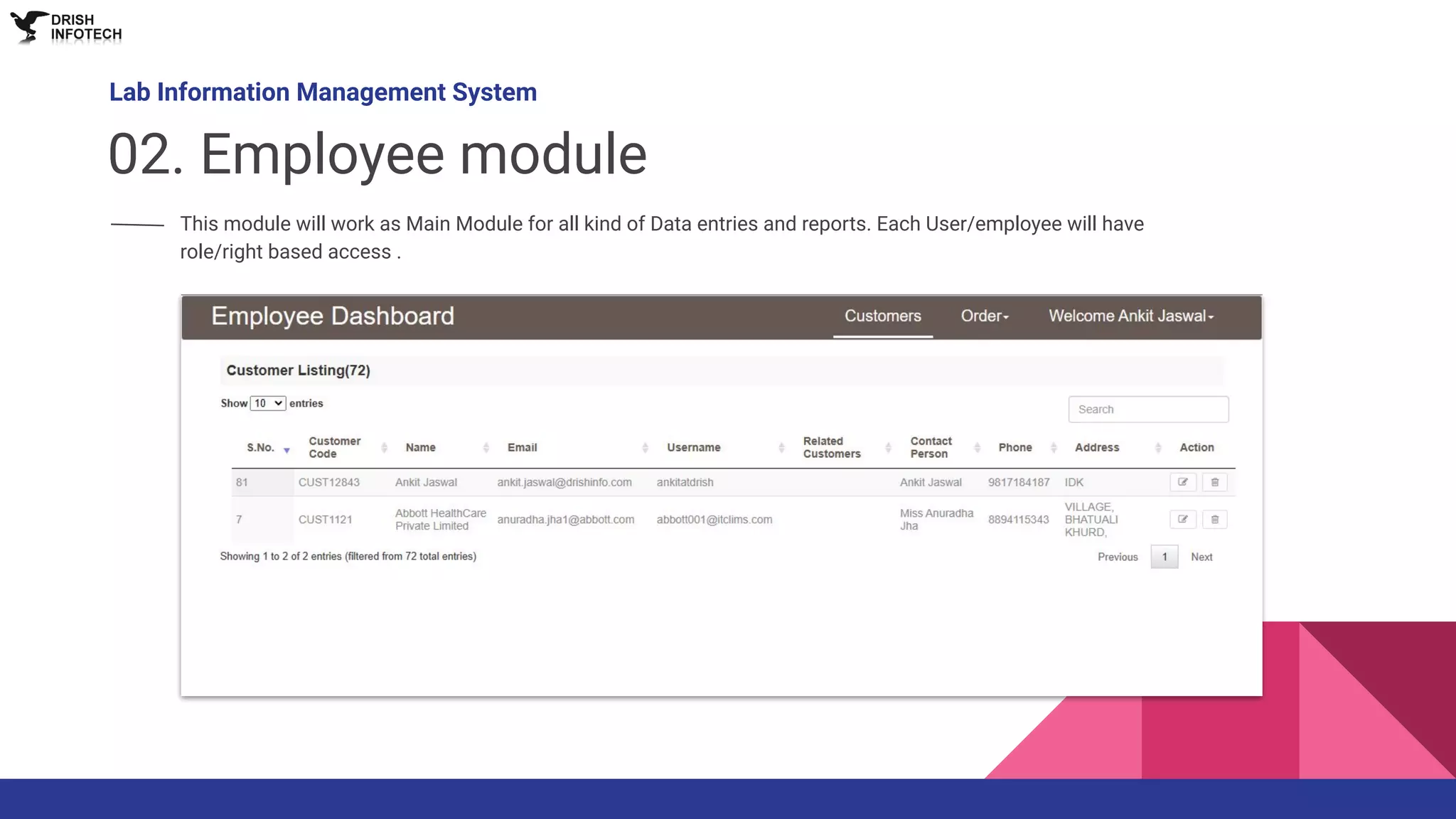Click the address IDK cell
1456x819 pixels.
(1074, 482)
